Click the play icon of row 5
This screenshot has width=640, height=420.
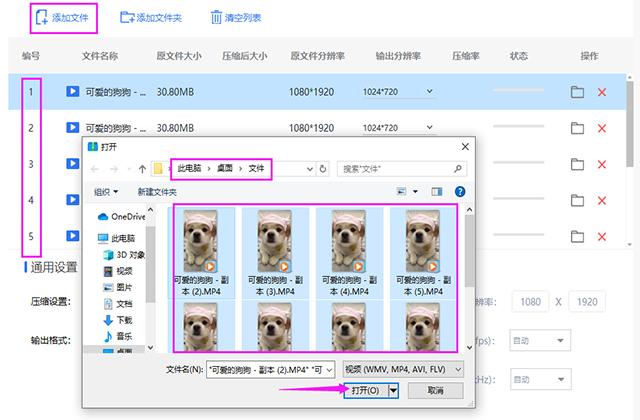click(x=73, y=236)
